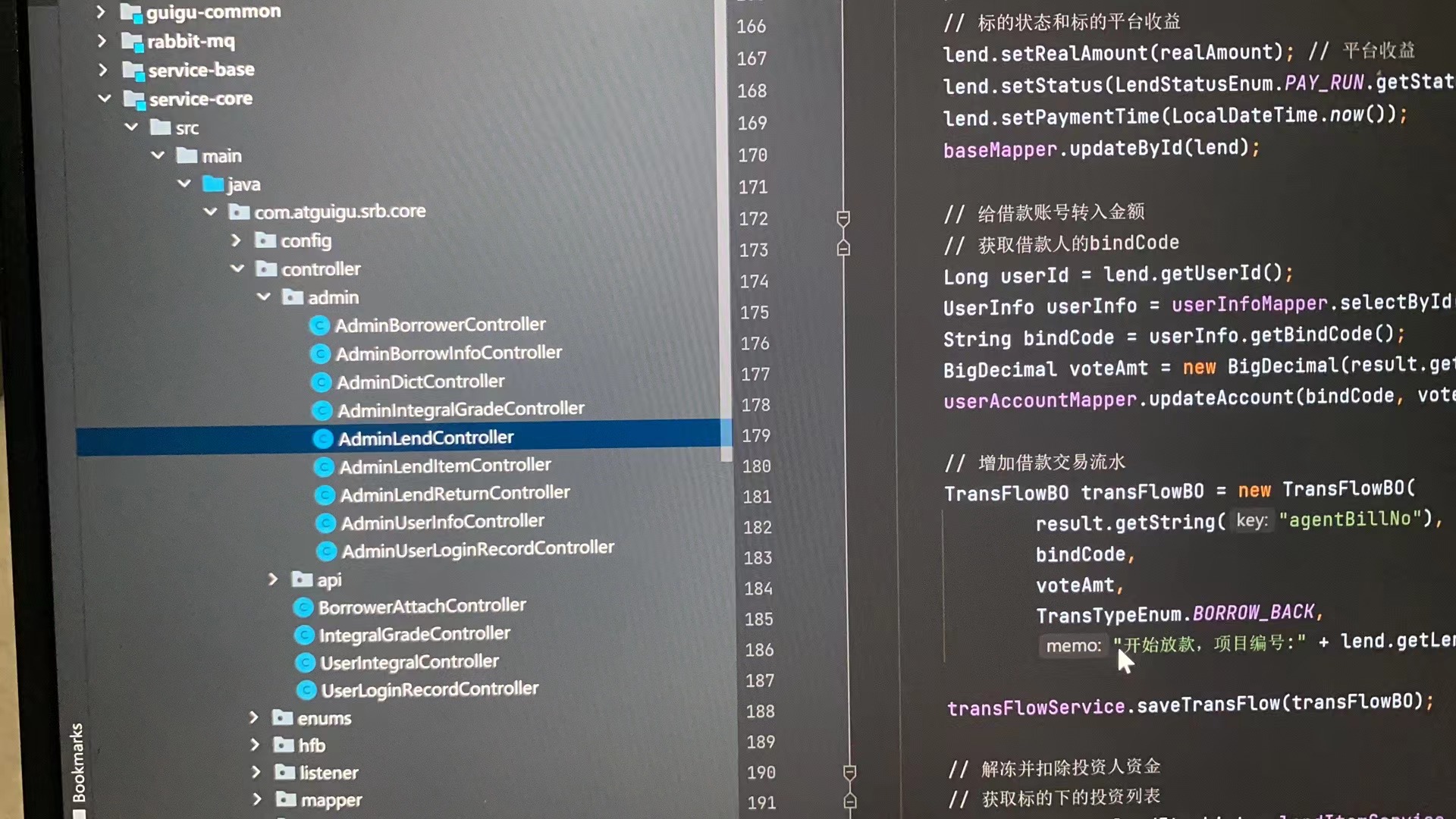Click the controller package icon

266,268
